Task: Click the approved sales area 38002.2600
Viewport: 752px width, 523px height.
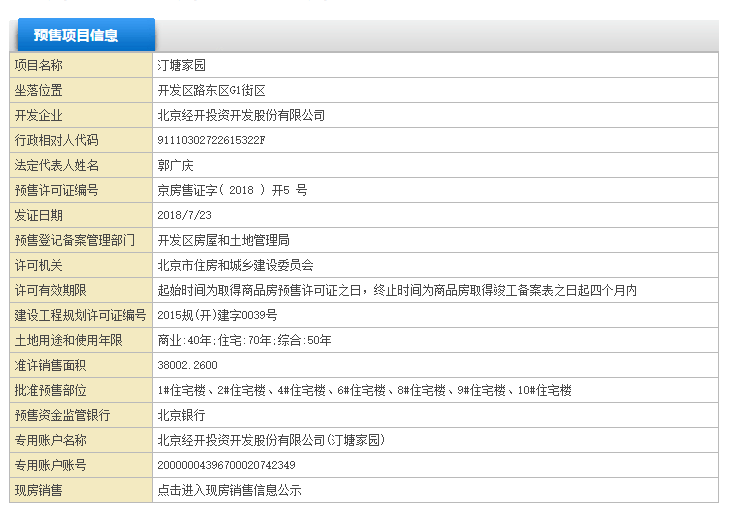Action: [x=187, y=365]
